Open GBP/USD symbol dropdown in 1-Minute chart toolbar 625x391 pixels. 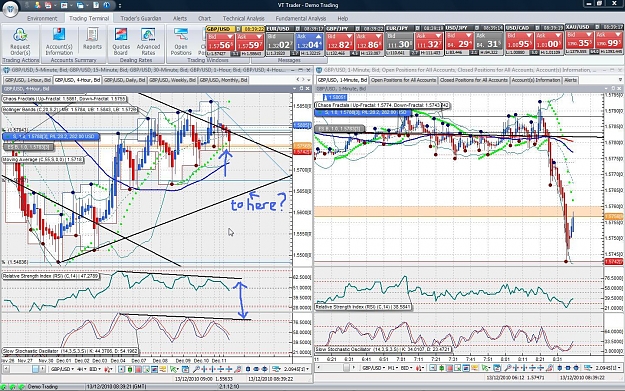[373, 368]
